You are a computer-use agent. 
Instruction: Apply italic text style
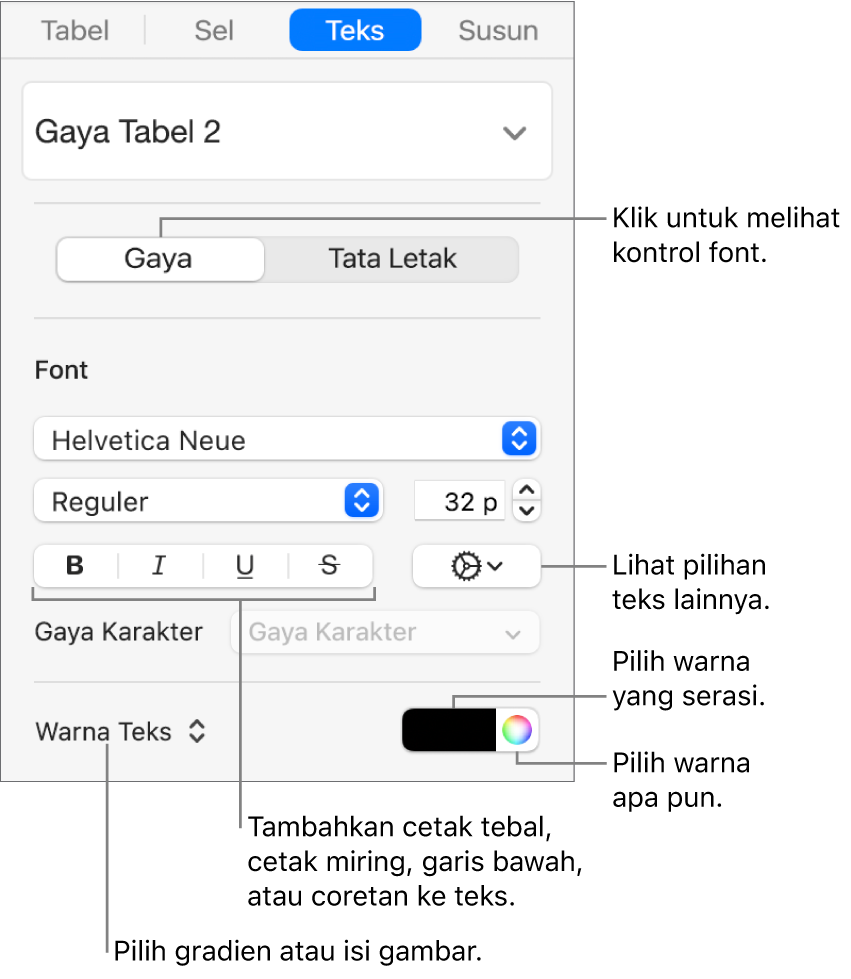158,566
